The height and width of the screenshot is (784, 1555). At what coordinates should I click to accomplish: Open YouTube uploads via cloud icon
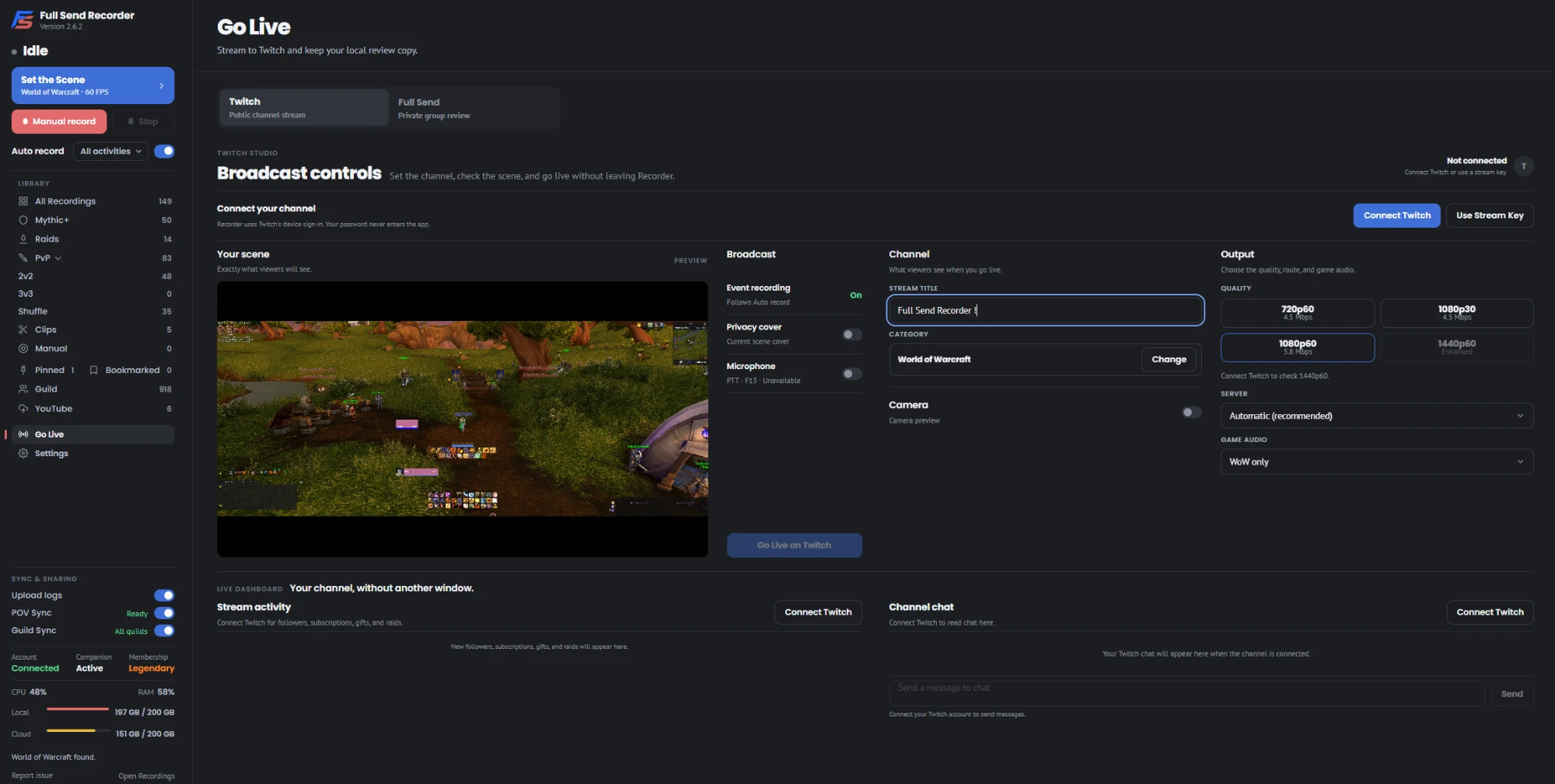(x=23, y=409)
